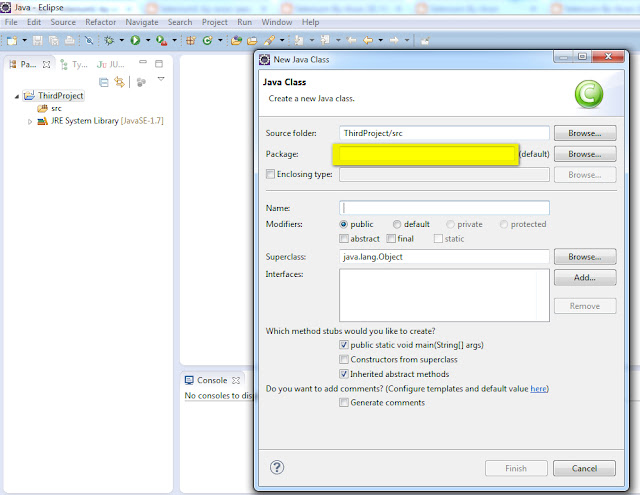Screen dimensions: 640x495
Task: Click the Print toolbar icon
Action: click(x=70, y=40)
